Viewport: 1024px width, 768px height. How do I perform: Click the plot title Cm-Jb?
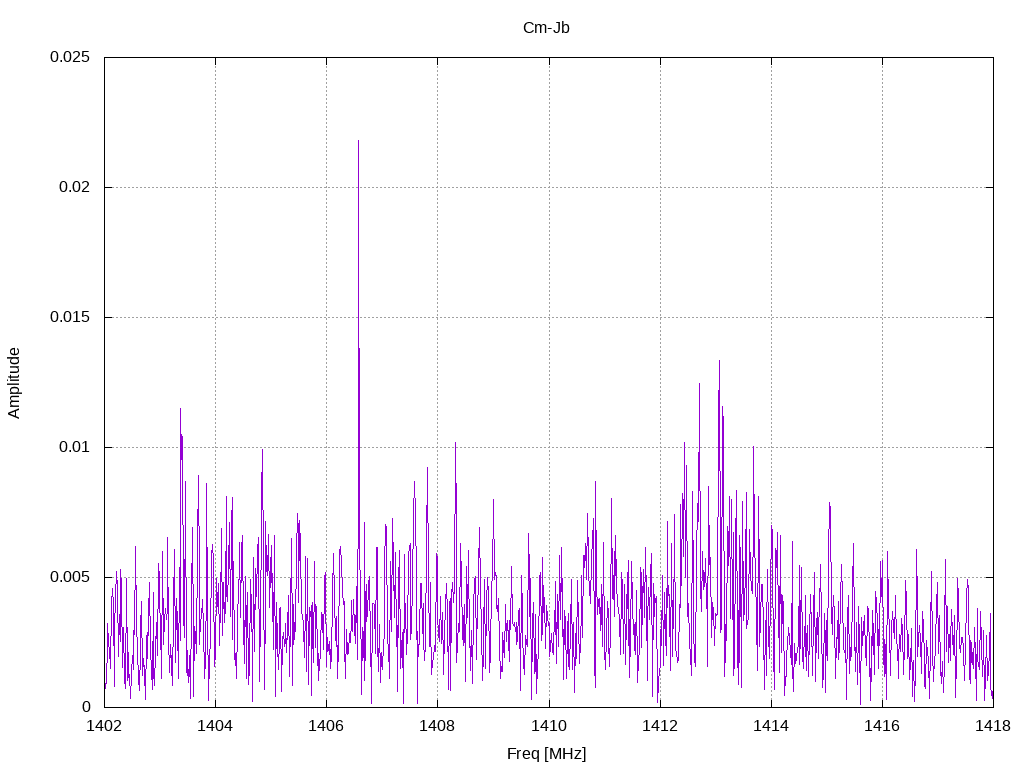click(546, 28)
